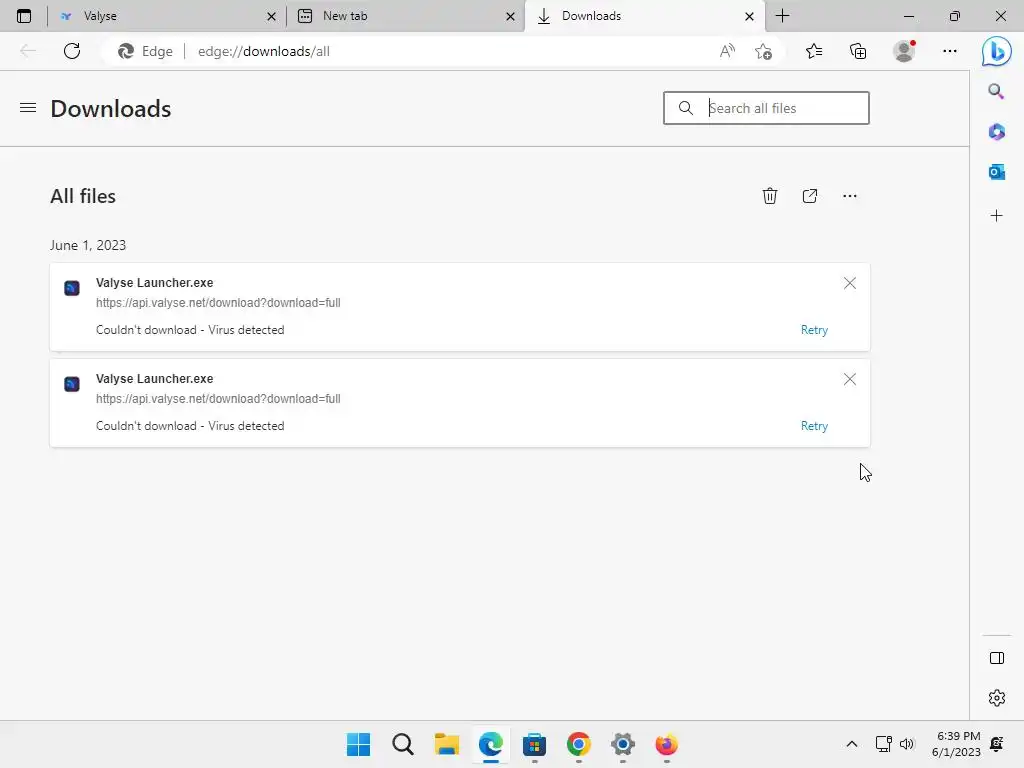Open downloads folder icon
The width and height of the screenshot is (1024, 768).
click(810, 196)
